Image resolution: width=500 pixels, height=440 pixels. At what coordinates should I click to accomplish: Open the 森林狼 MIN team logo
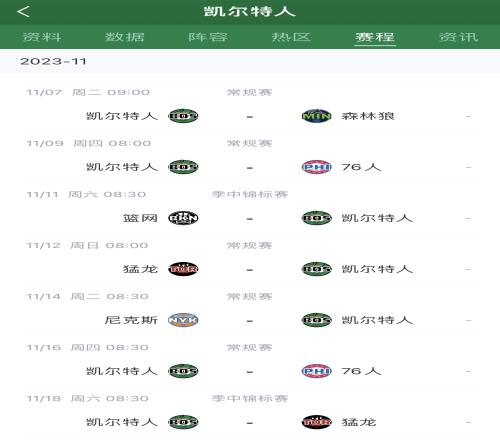(316, 116)
